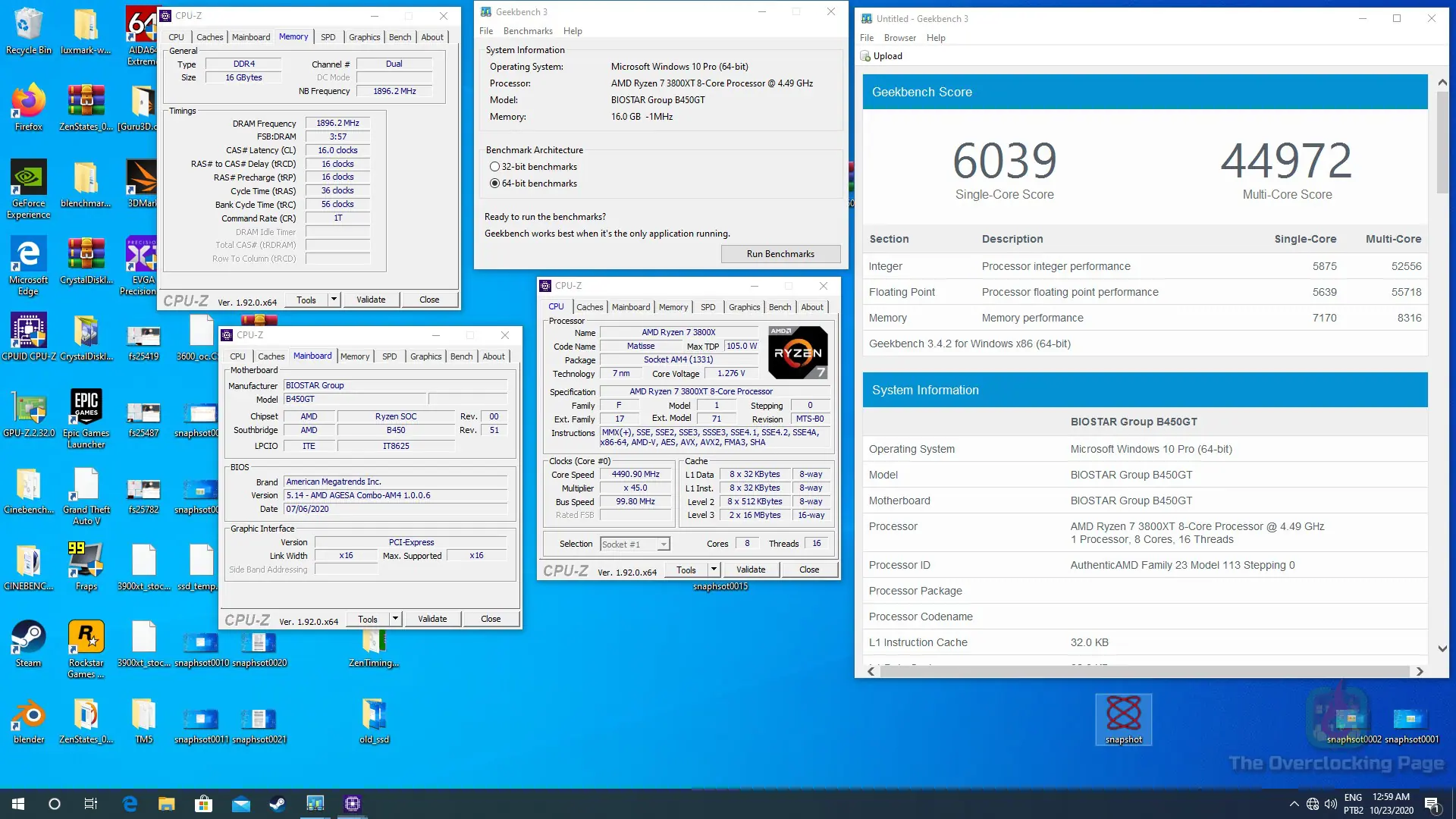Launch CPUID CPU-Z desktop shortcut
This screenshot has width=1456, height=819.
(x=28, y=337)
